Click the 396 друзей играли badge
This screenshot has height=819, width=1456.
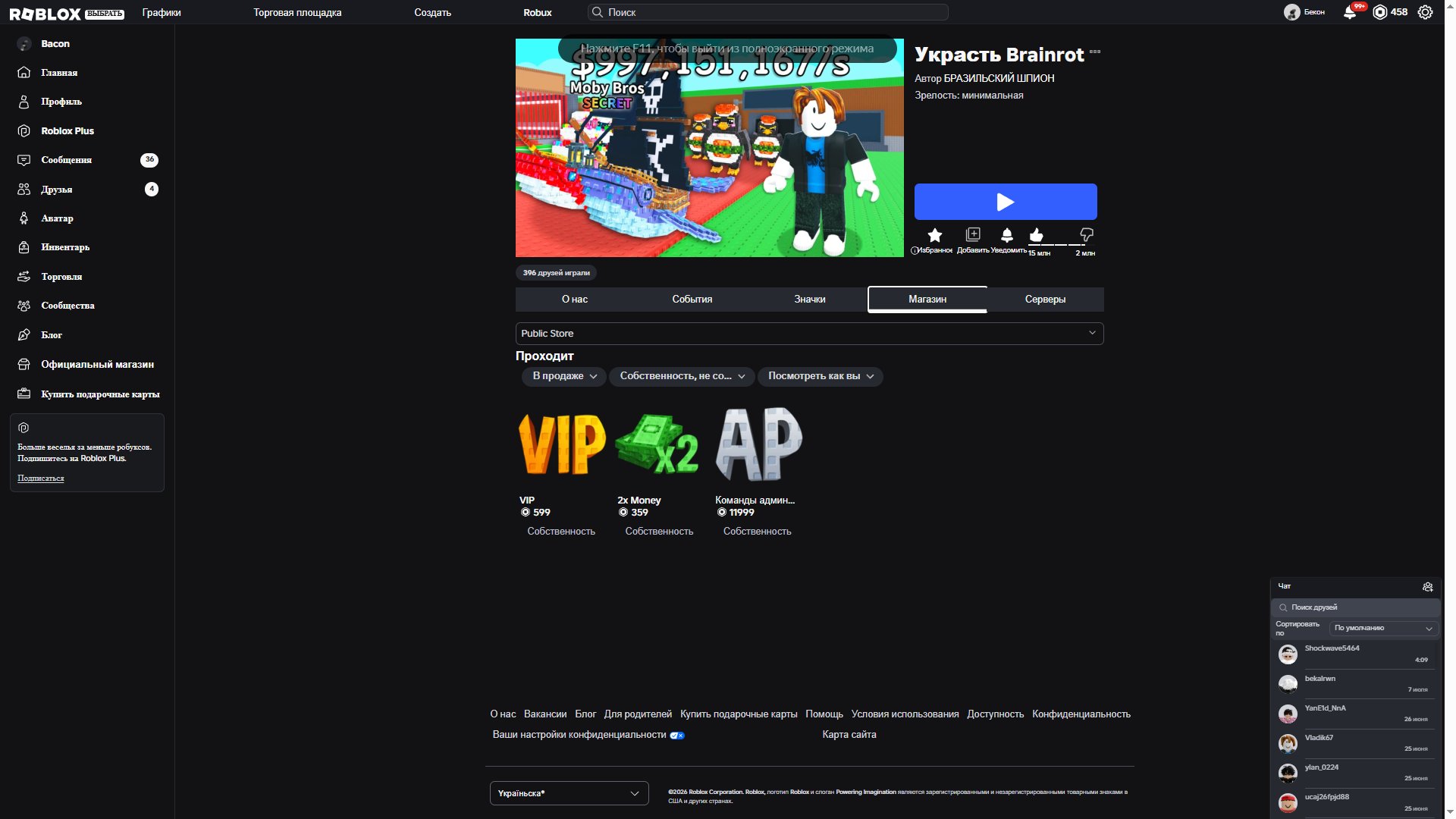click(556, 273)
